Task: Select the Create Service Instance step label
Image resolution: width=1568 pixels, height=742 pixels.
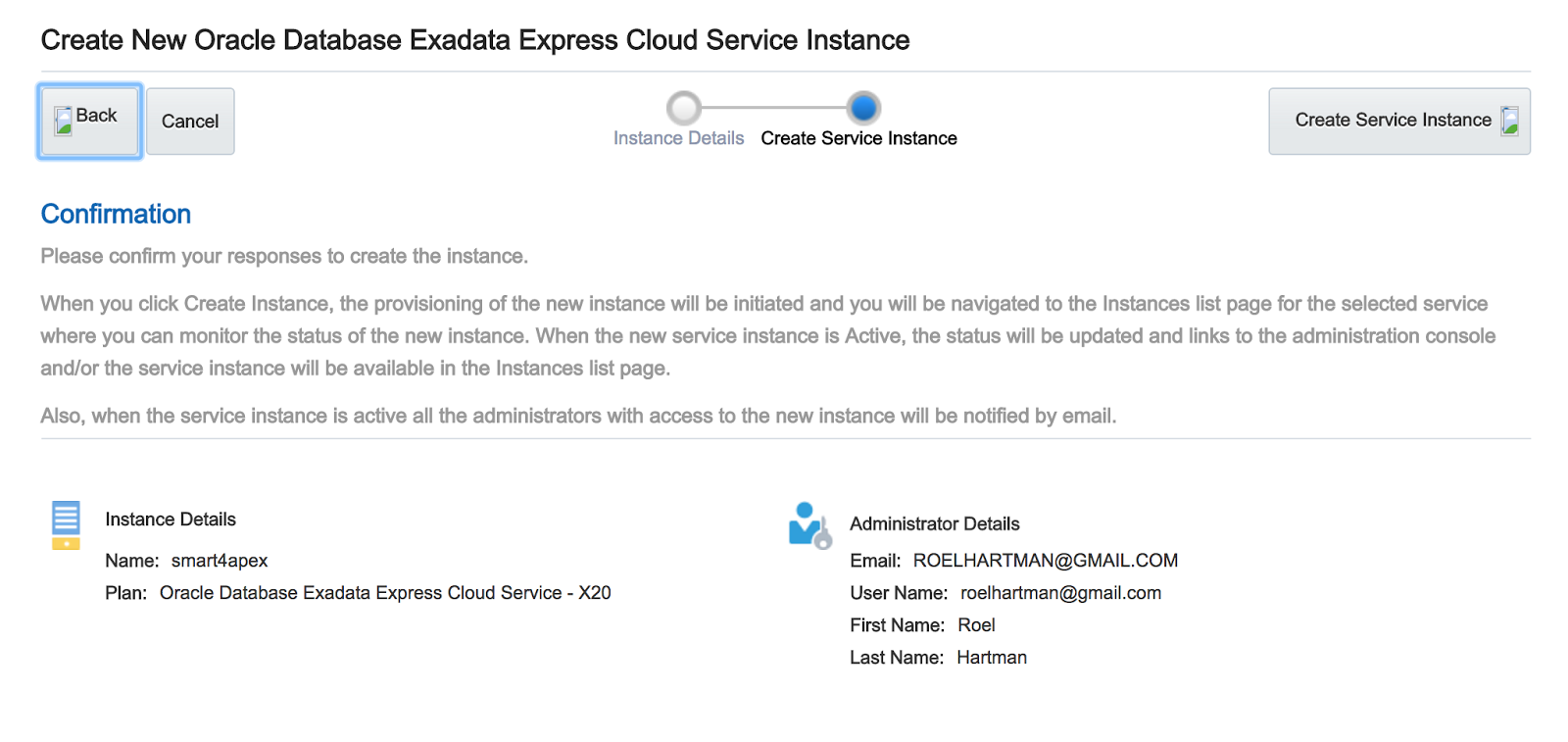Action: click(x=858, y=138)
